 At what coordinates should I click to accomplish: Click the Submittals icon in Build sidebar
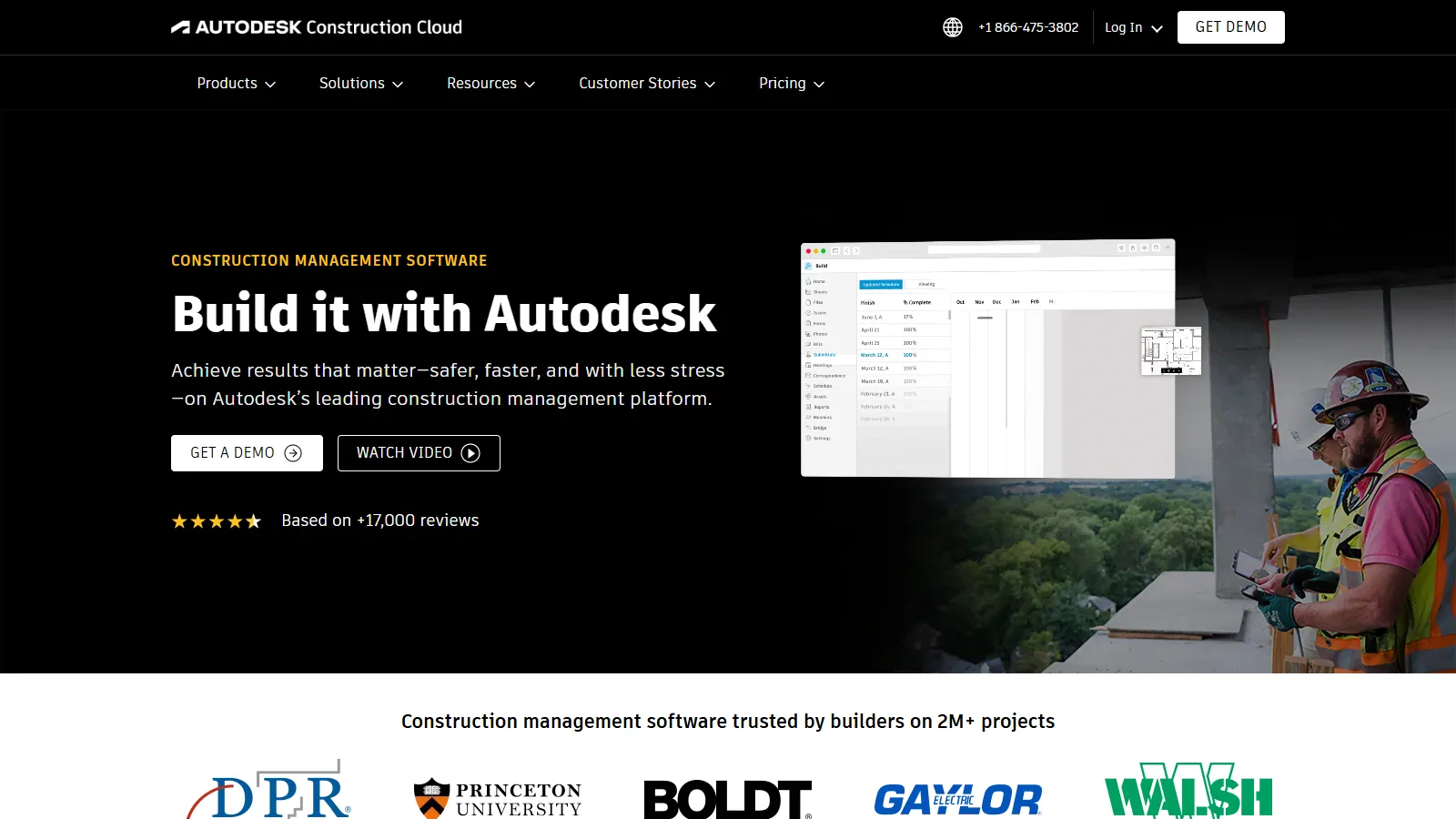click(x=808, y=355)
